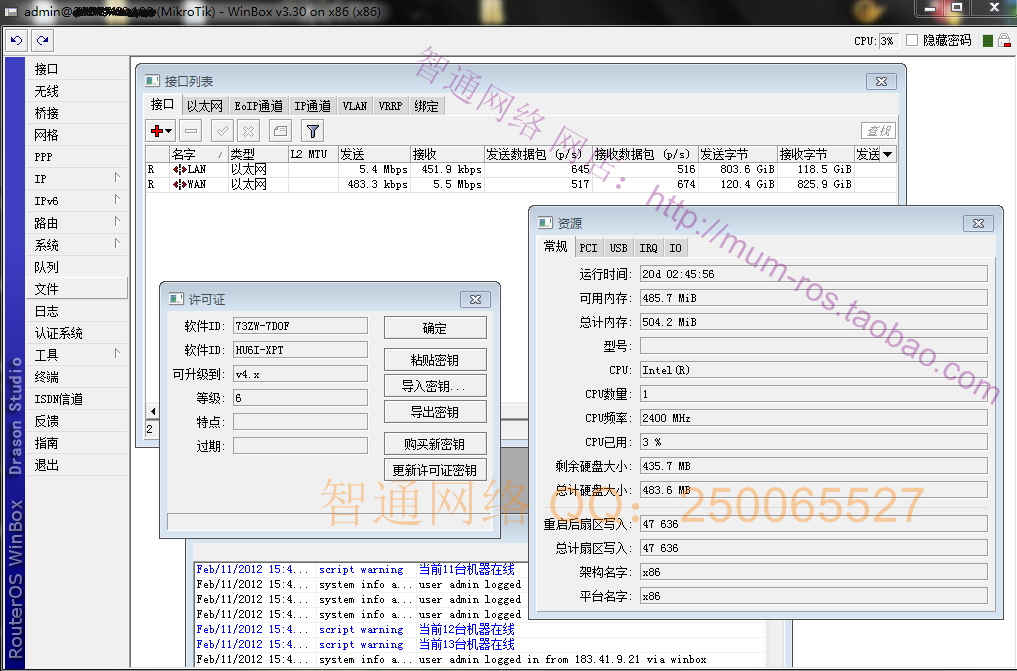Click the 粘贴密钥 button

point(434,359)
